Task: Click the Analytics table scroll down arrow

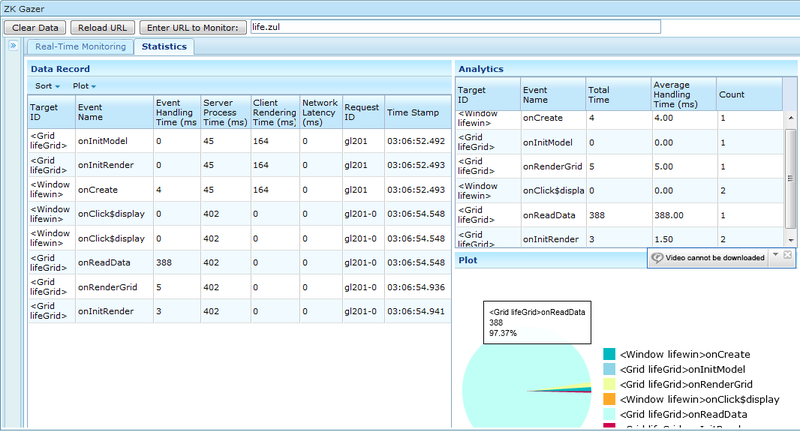Action: 791,240
